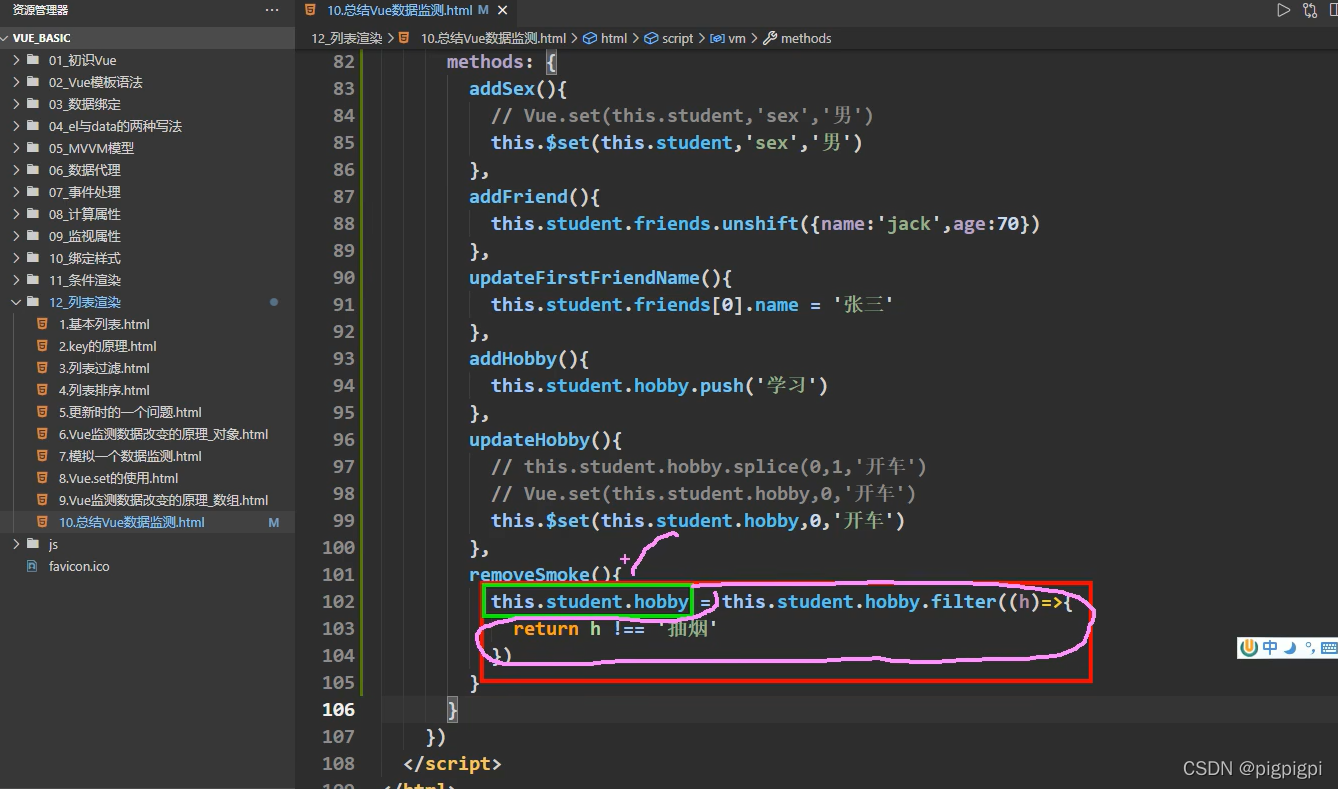Click line number 106 in the gutter

[x=339, y=709]
